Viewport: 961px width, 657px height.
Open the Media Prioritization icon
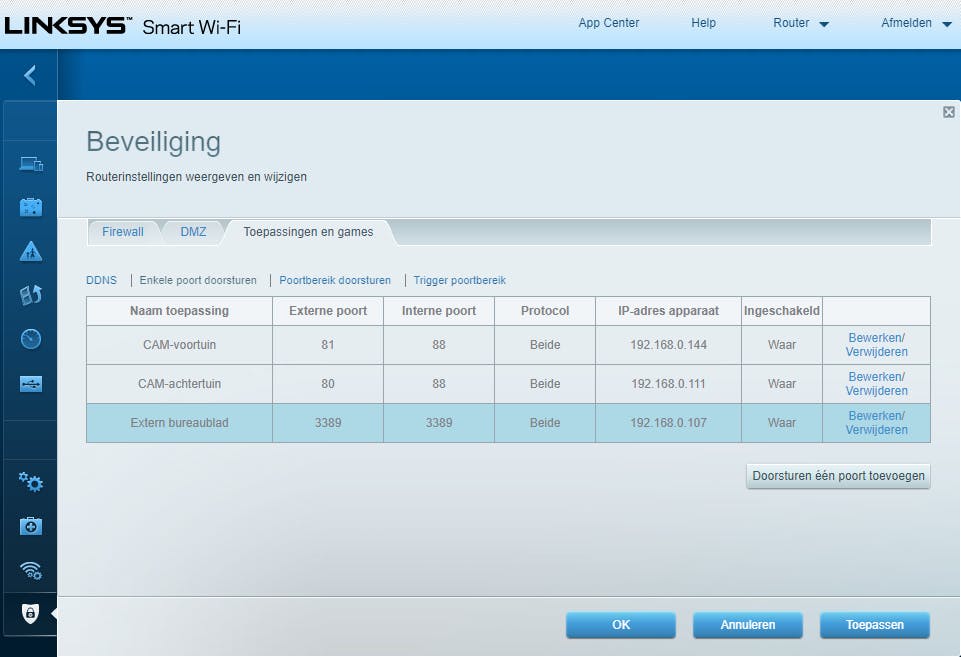[31, 295]
